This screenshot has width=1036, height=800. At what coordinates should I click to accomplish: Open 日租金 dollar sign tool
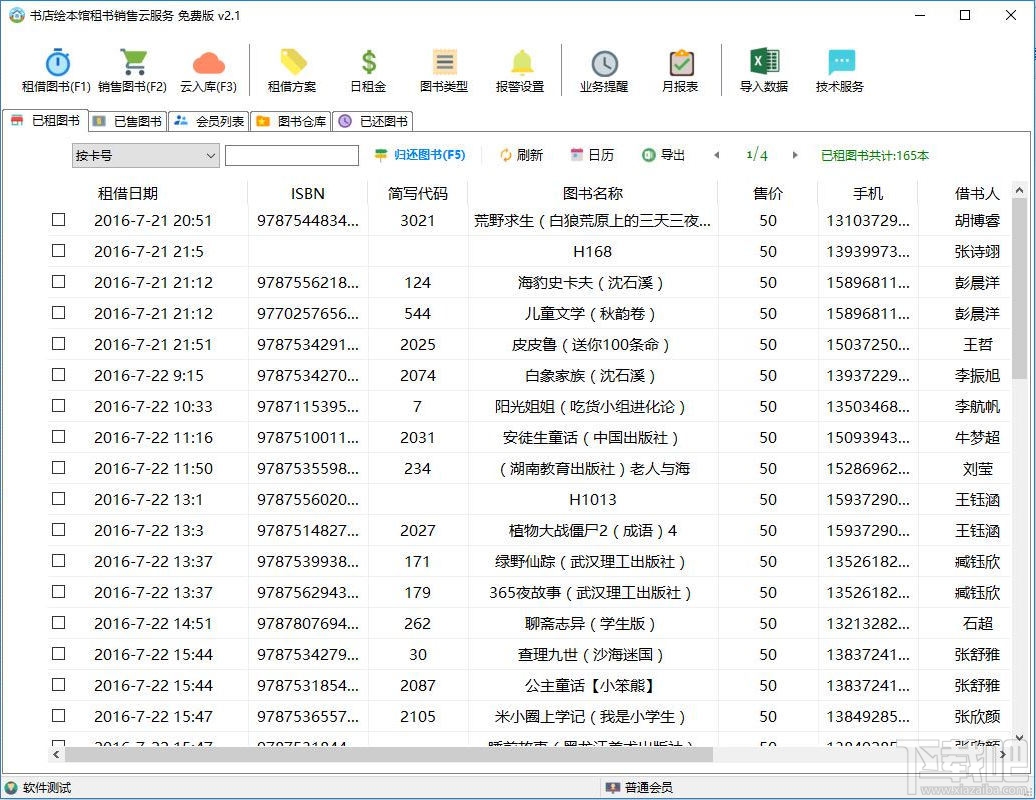[368, 71]
